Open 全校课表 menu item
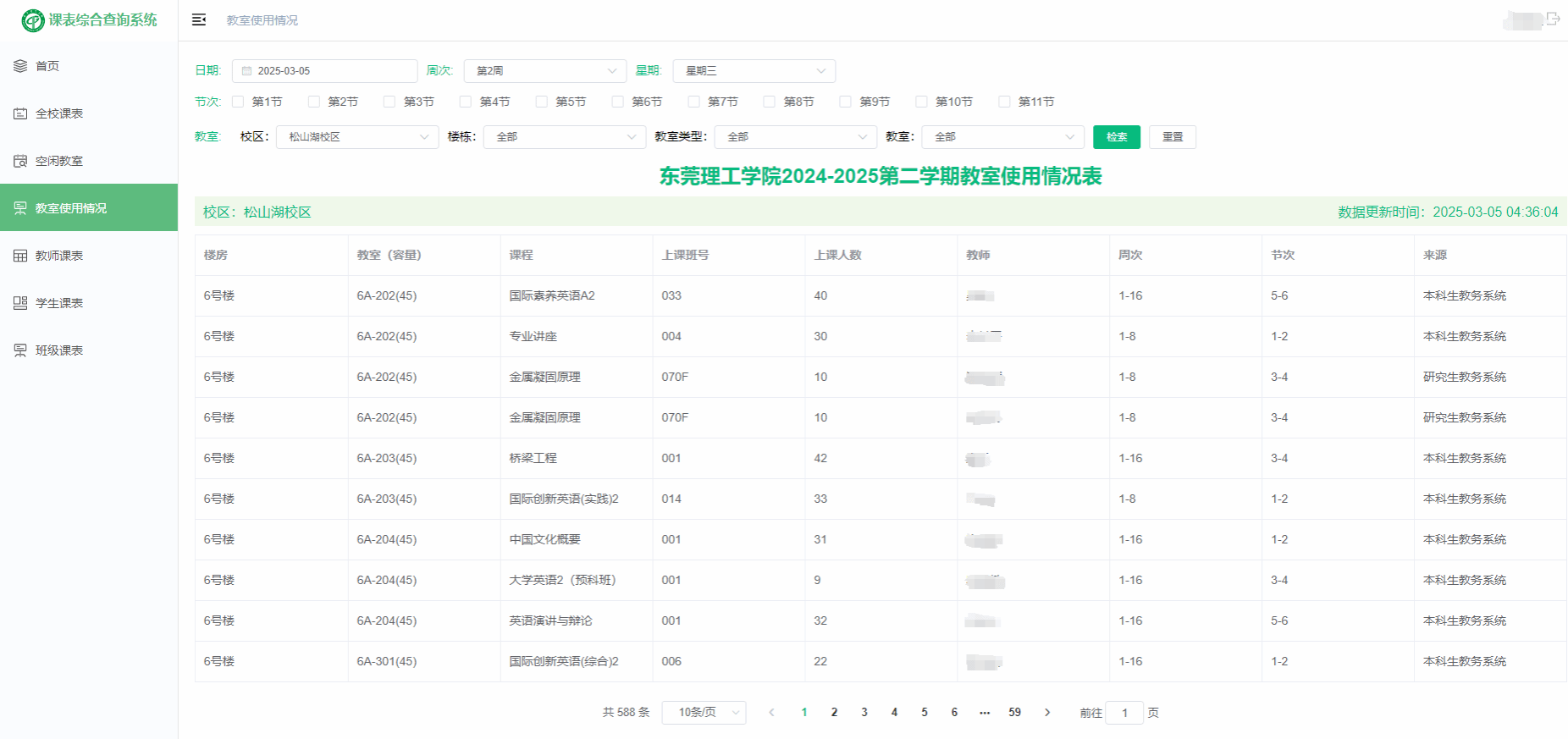Viewport: 1568px width, 739px height. (89, 113)
